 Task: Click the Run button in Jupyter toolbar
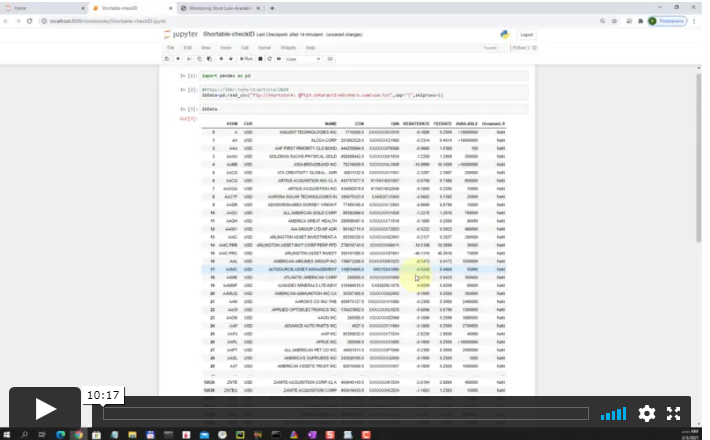(246, 59)
